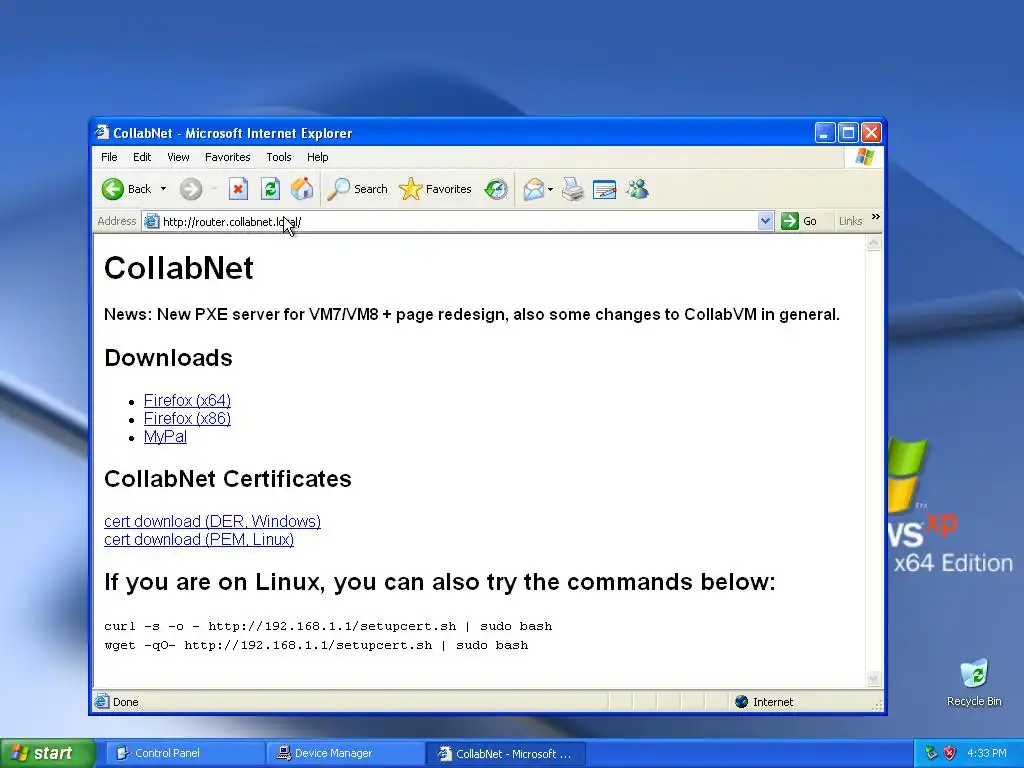Click the Forward arrow button

[x=191, y=189]
